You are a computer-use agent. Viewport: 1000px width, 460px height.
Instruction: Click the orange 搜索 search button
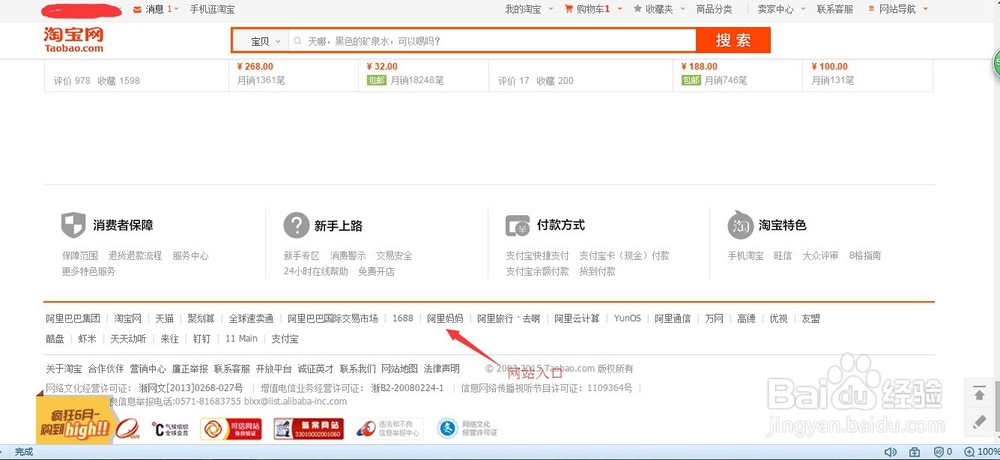pos(733,40)
